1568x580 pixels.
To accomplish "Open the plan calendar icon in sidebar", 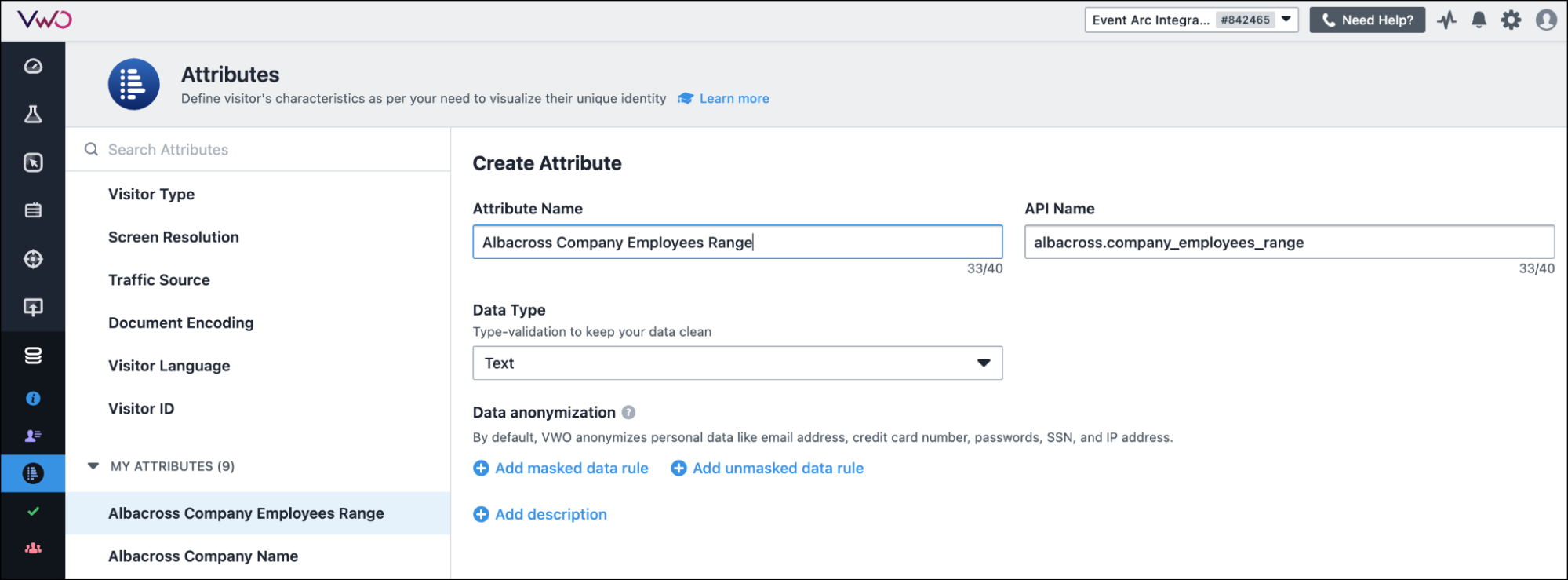I will [x=33, y=210].
